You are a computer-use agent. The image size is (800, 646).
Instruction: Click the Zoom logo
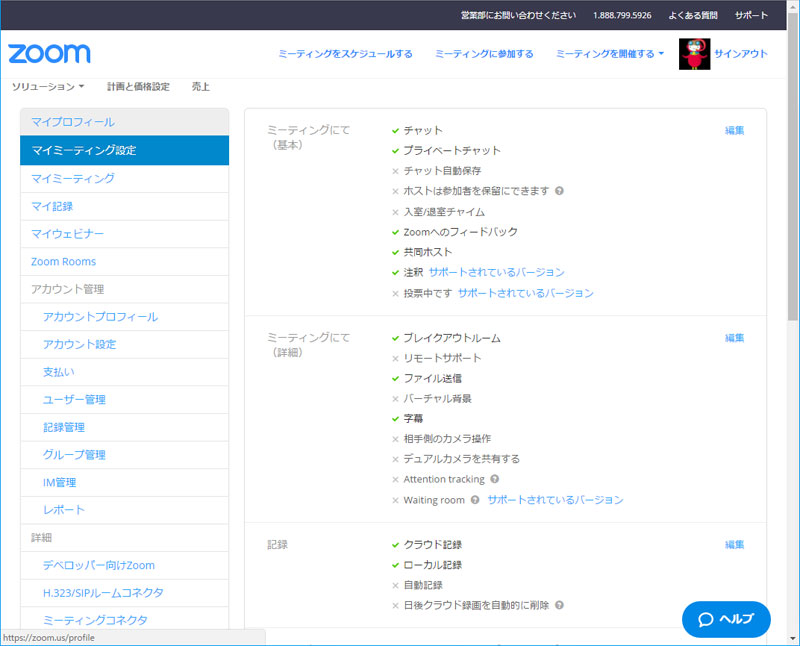pyautogui.click(x=49, y=54)
